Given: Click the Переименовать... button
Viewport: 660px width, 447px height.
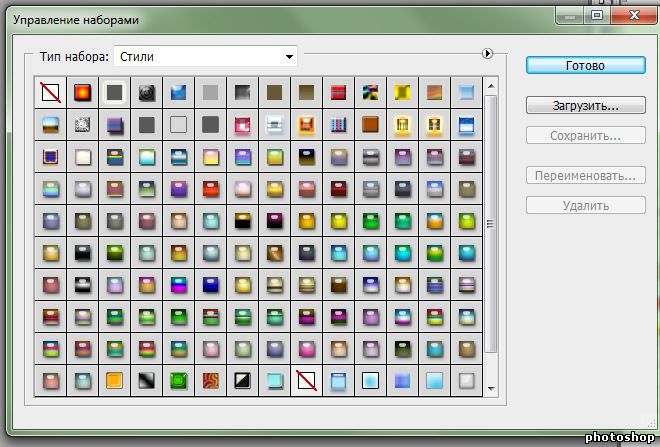Looking at the screenshot, I should pos(585,175).
